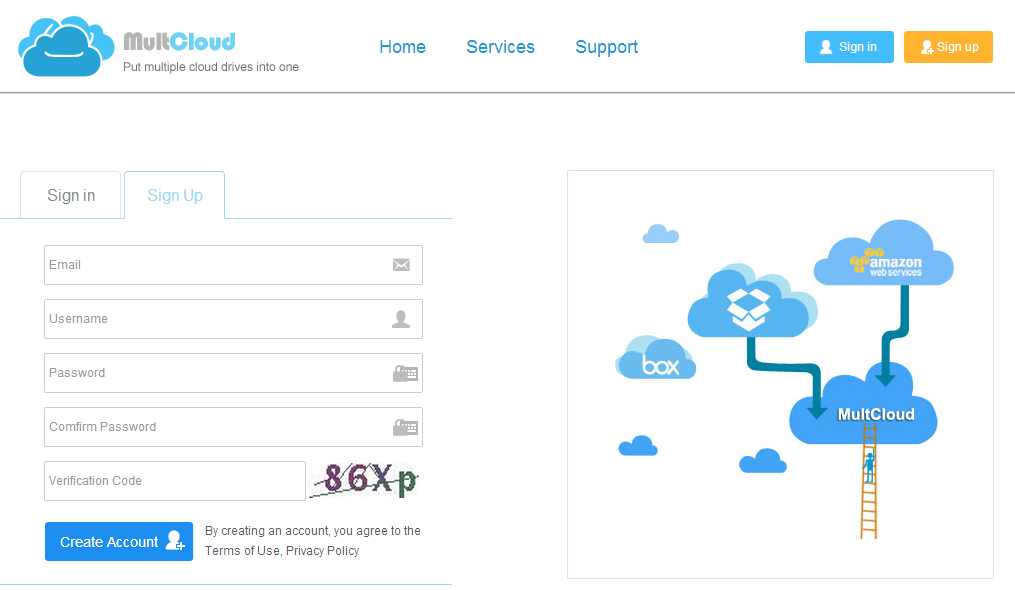1015x590 pixels.
Task: Click the orange Sign up header button
Action: 948,47
